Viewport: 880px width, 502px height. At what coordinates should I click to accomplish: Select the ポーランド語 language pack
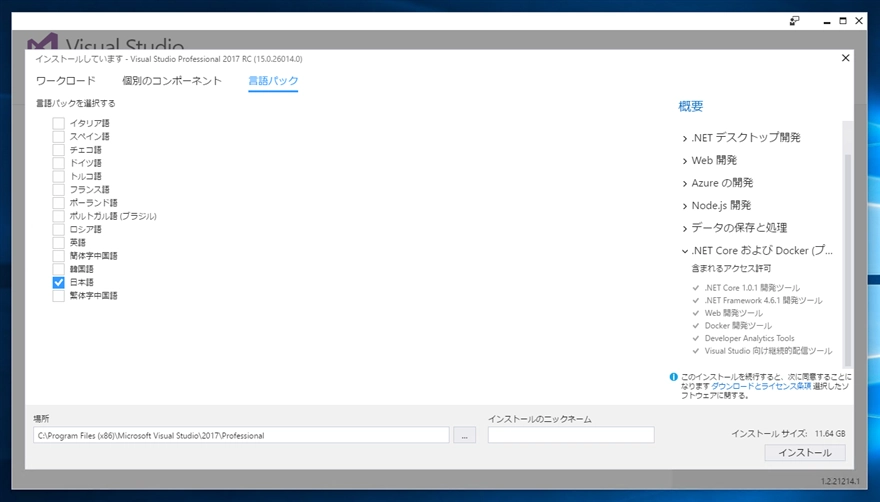58,203
